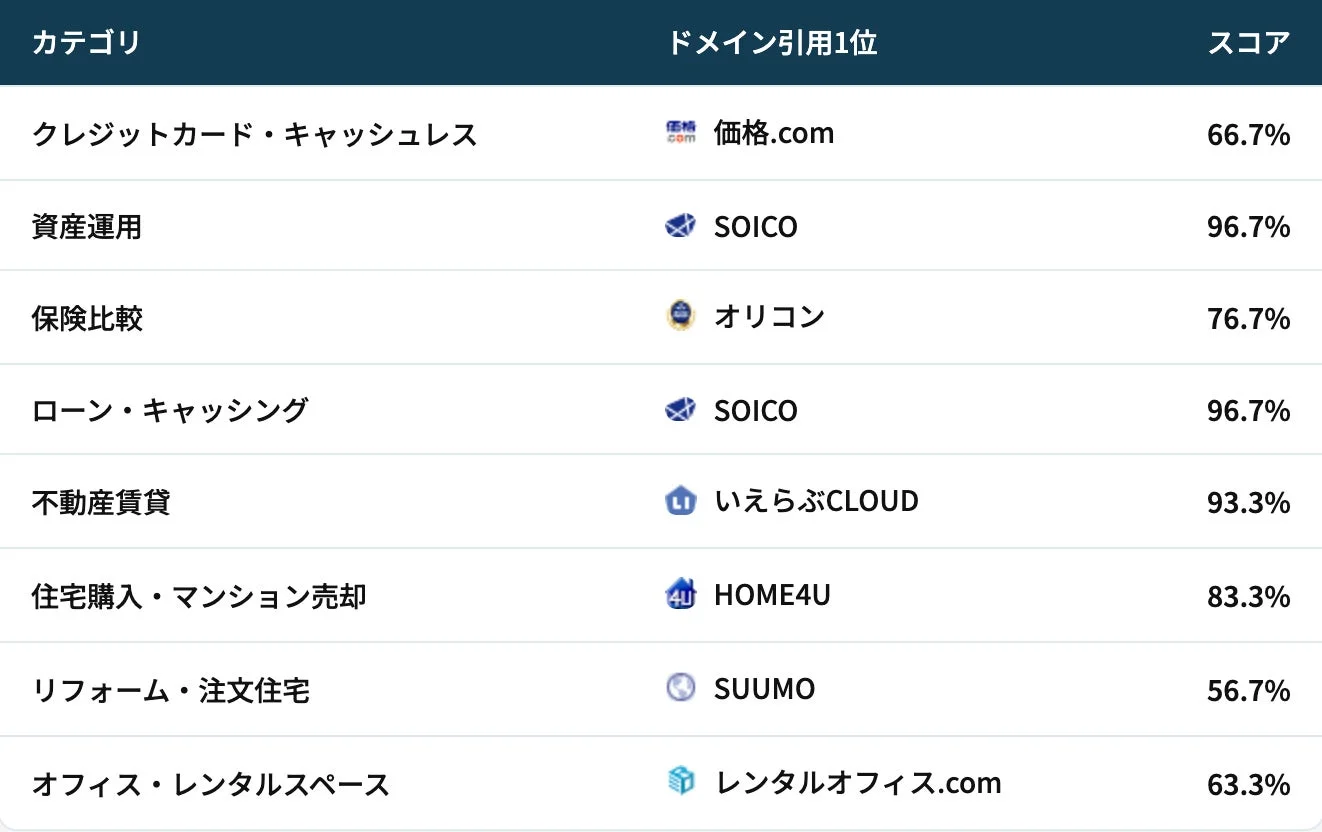Open the SUUMO domain link
This screenshot has height=832, width=1322.
point(764,688)
